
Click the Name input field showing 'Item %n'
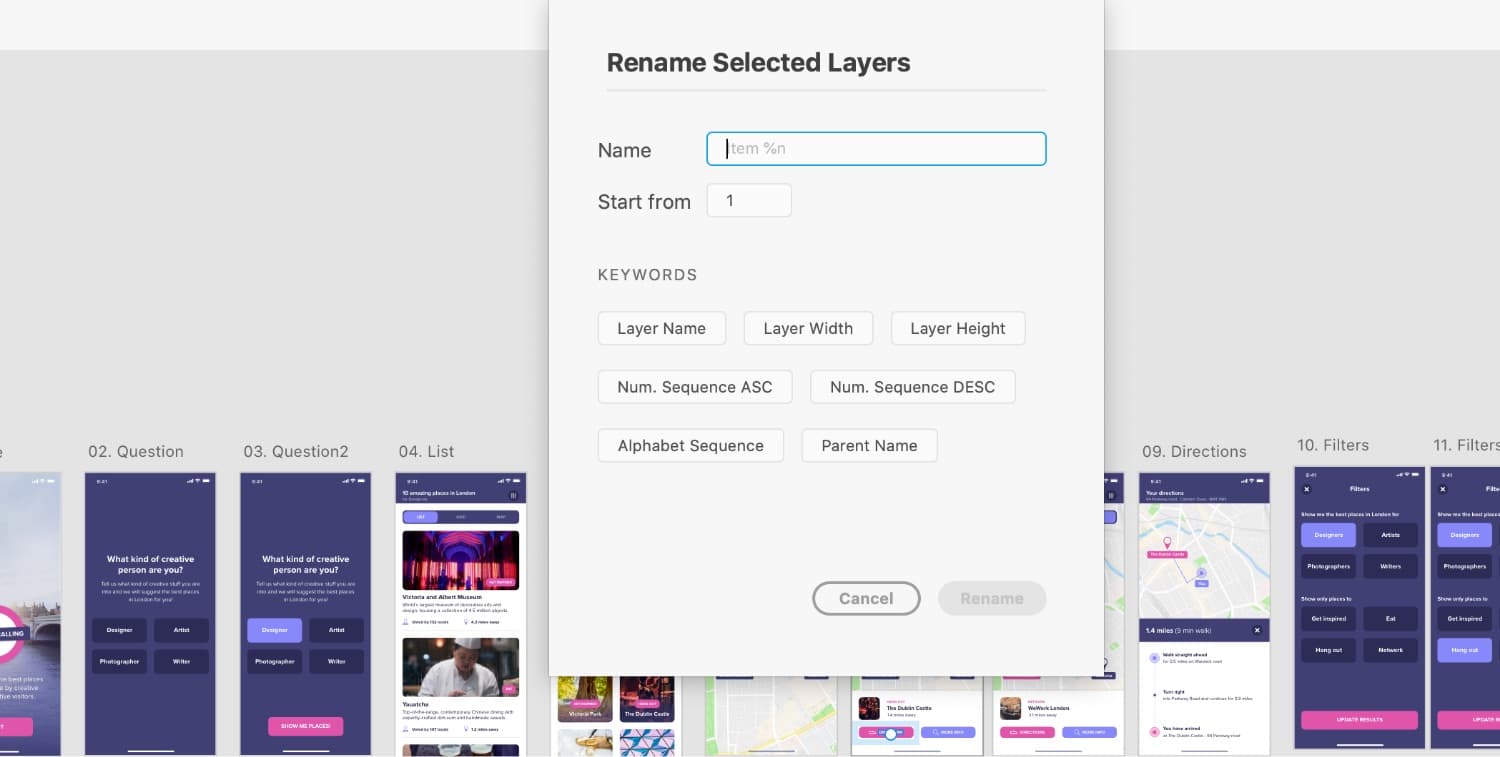pyautogui.click(x=875, y=148)
